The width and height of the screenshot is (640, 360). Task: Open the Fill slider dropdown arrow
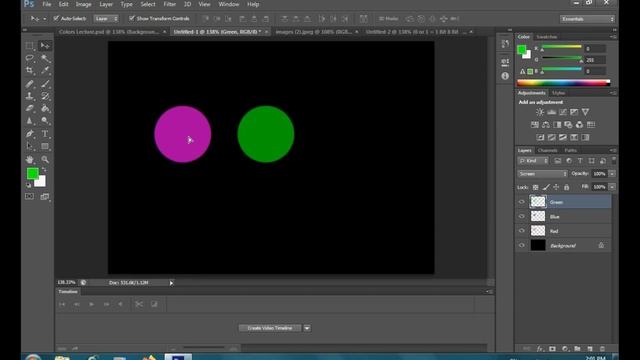(x=612, y=187)
